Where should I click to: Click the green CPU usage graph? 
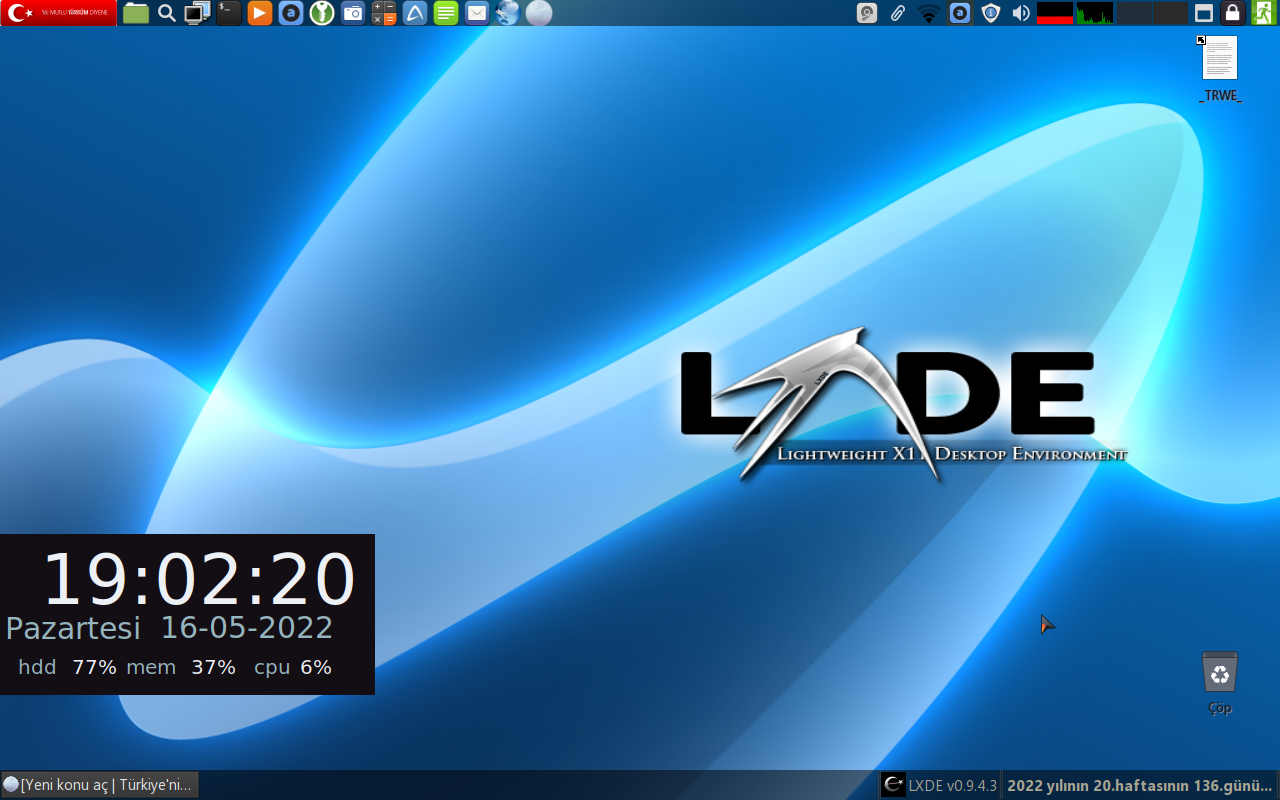[x=1095, y=13]
